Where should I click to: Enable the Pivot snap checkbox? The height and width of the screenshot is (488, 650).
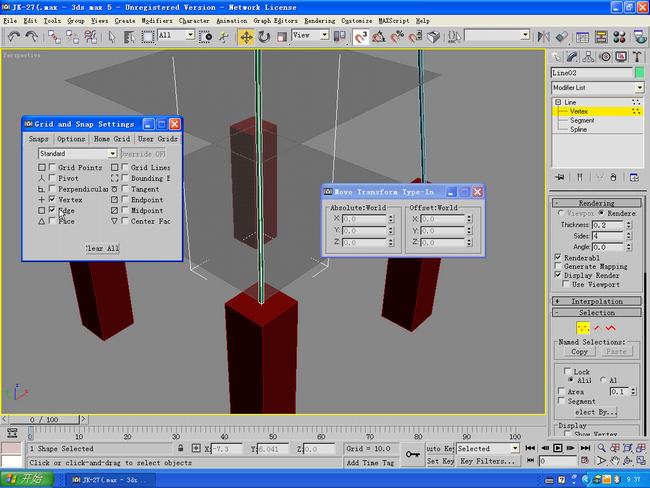[52, 178]
